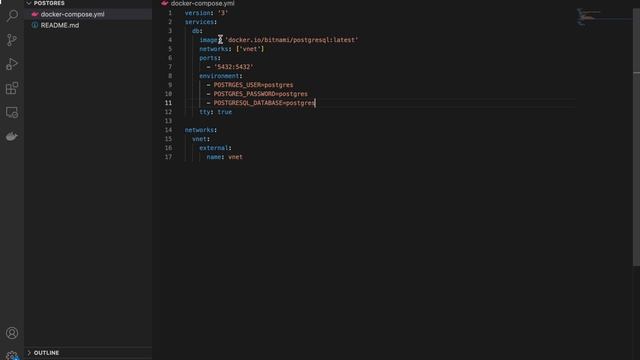The height and width of the screenshot is (360, 640).
Task: Click the 'image' key on line 4
Action: (208, 40)
